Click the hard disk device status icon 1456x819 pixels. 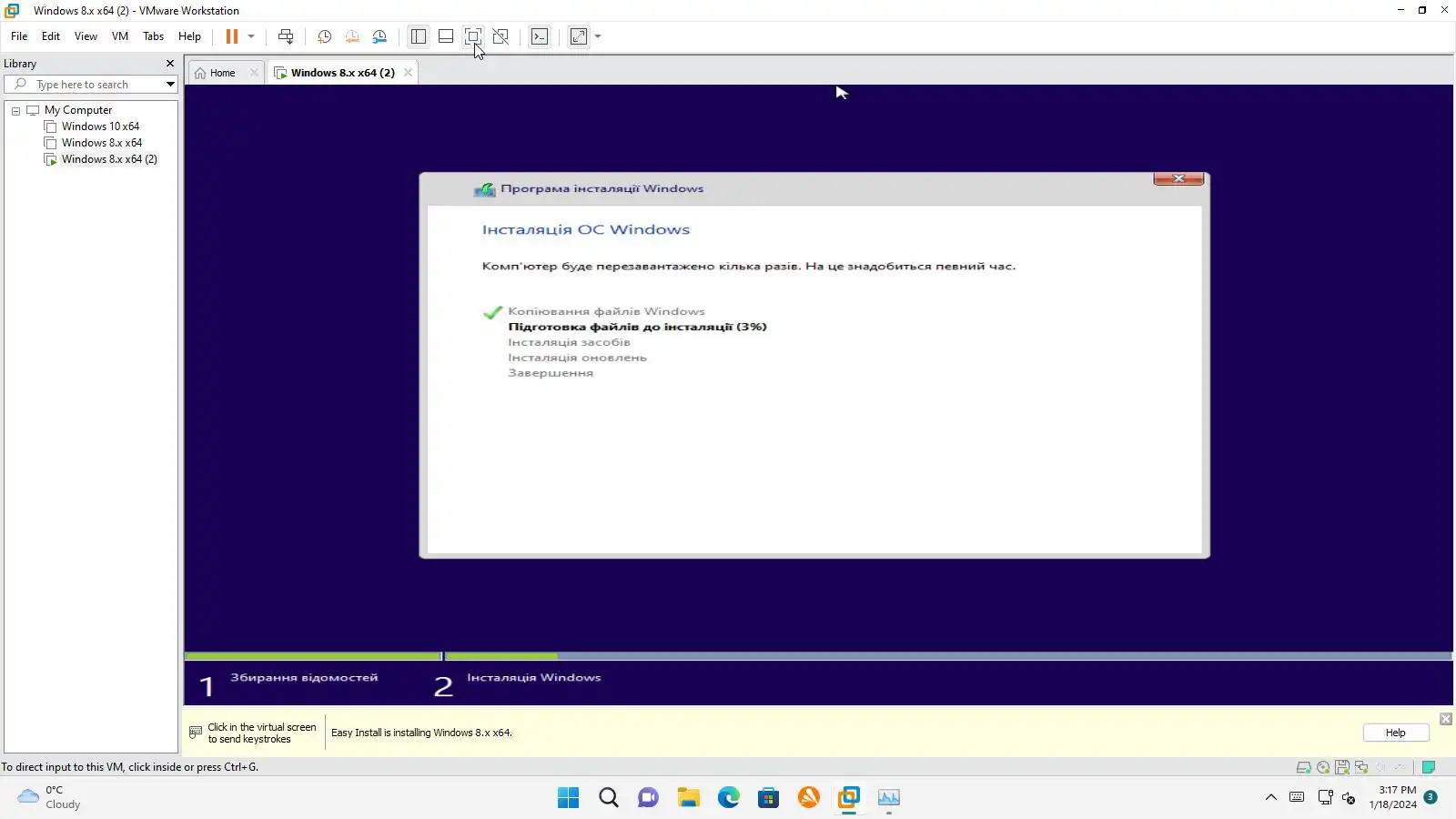(1303, 767)
